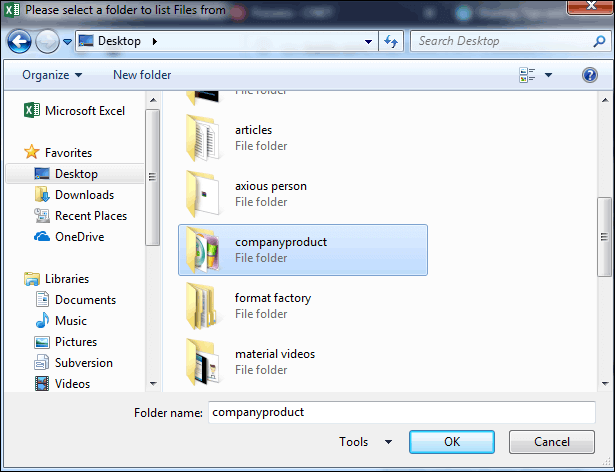Image resolution: width=615 pixels, height=472 pixels.
Task: Click the Subversion library icon
Action: [x=42, y=363]
